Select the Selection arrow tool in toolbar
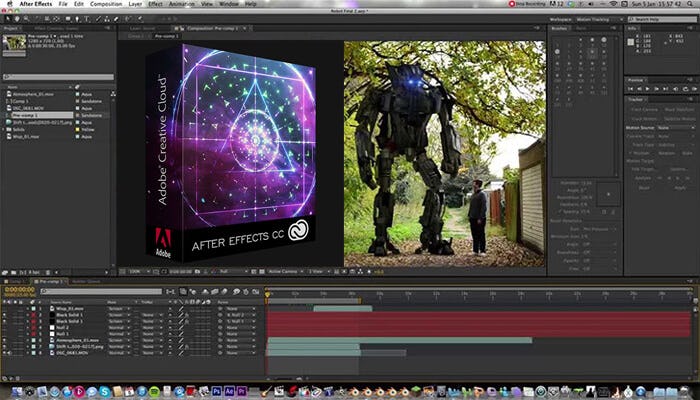 (8, 19)
